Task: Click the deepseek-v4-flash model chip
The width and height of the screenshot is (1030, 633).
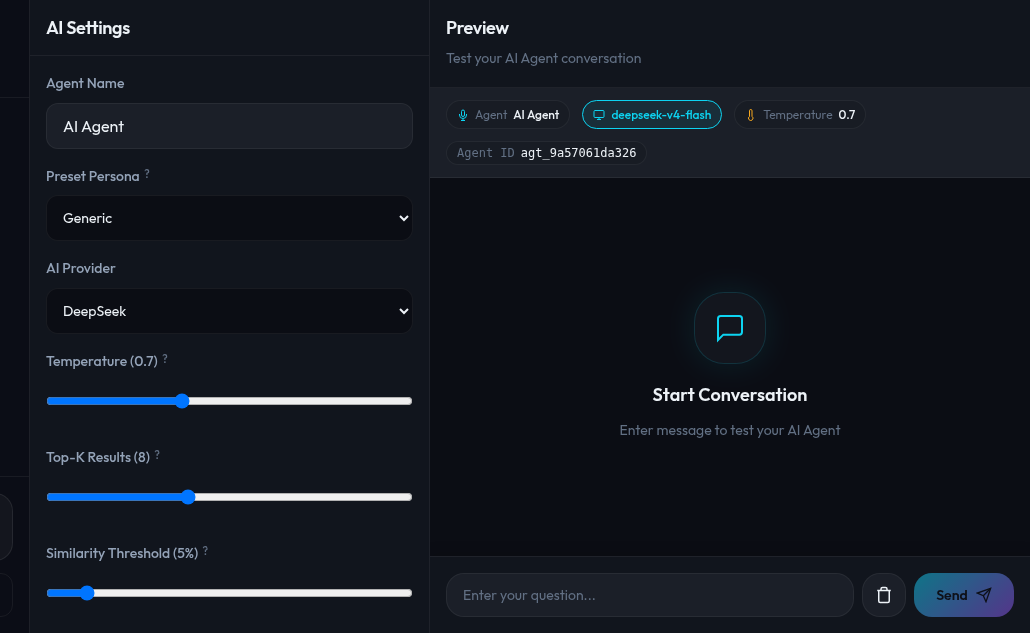Action: [652, 115]
